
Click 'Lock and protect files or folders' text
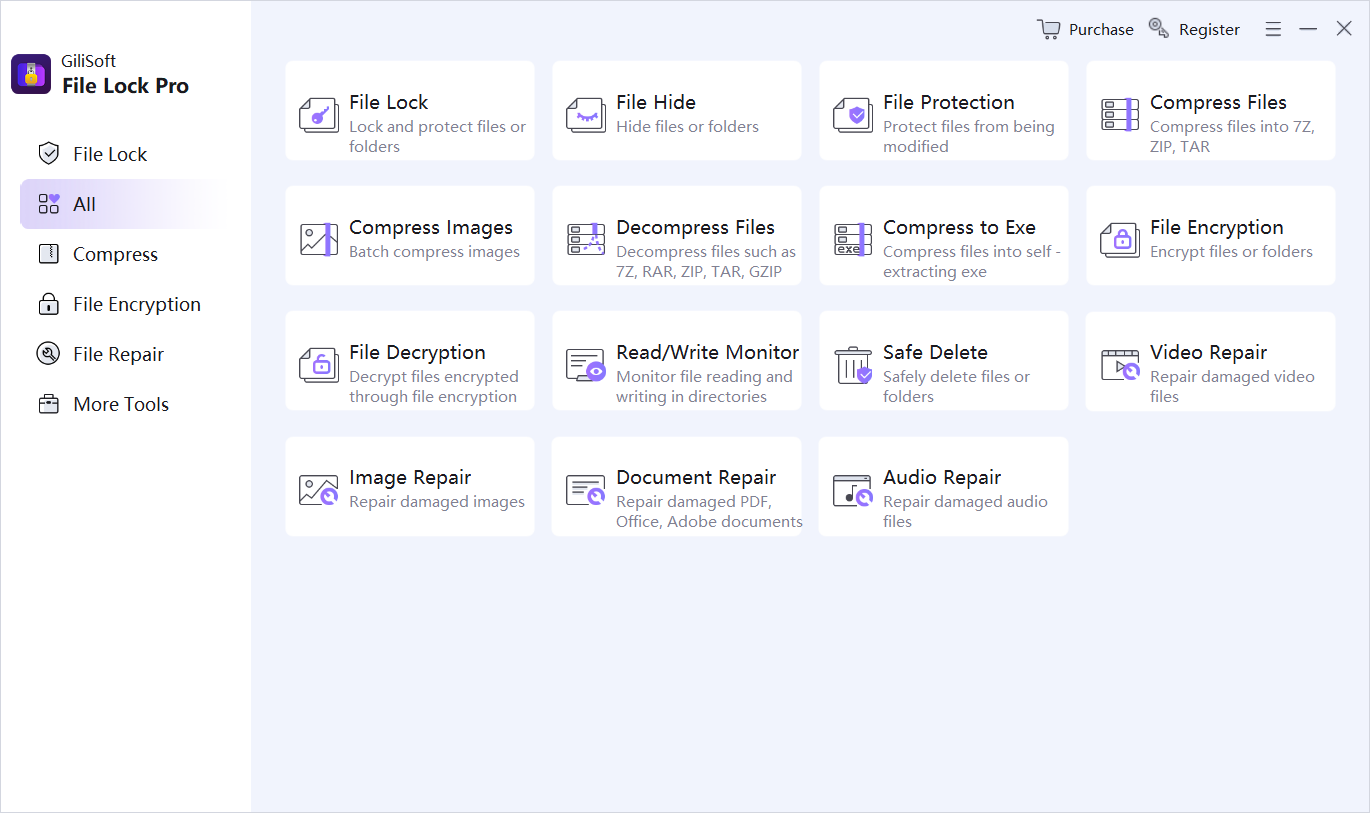pyautogui.click(x=437, y=136)
